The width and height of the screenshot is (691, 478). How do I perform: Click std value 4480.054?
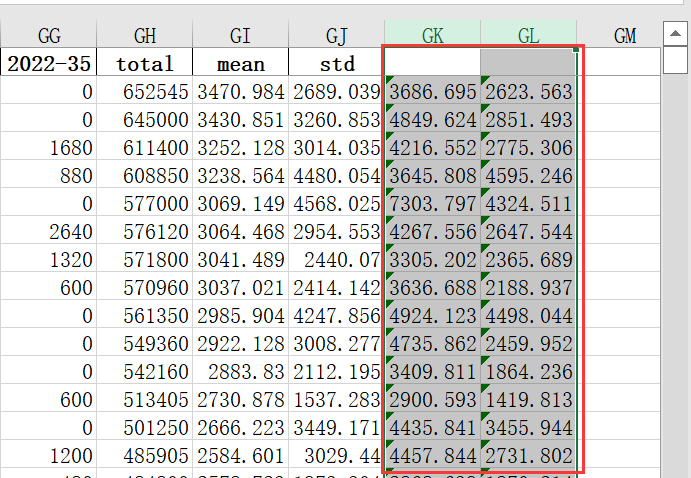(x=337, y=174)
